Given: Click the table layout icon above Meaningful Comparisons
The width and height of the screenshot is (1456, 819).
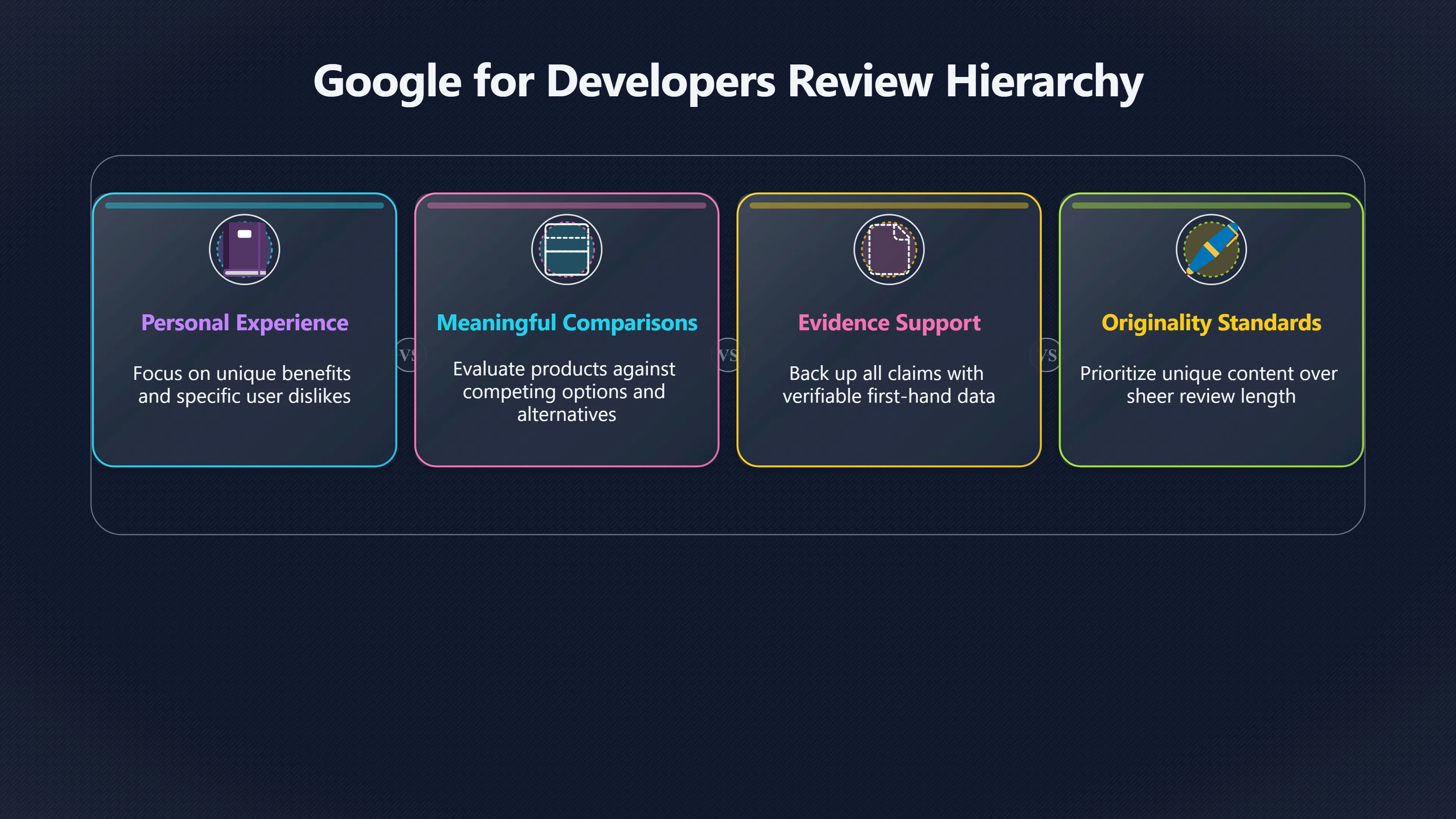Looking at the screenshot, I should coord(566,249).
